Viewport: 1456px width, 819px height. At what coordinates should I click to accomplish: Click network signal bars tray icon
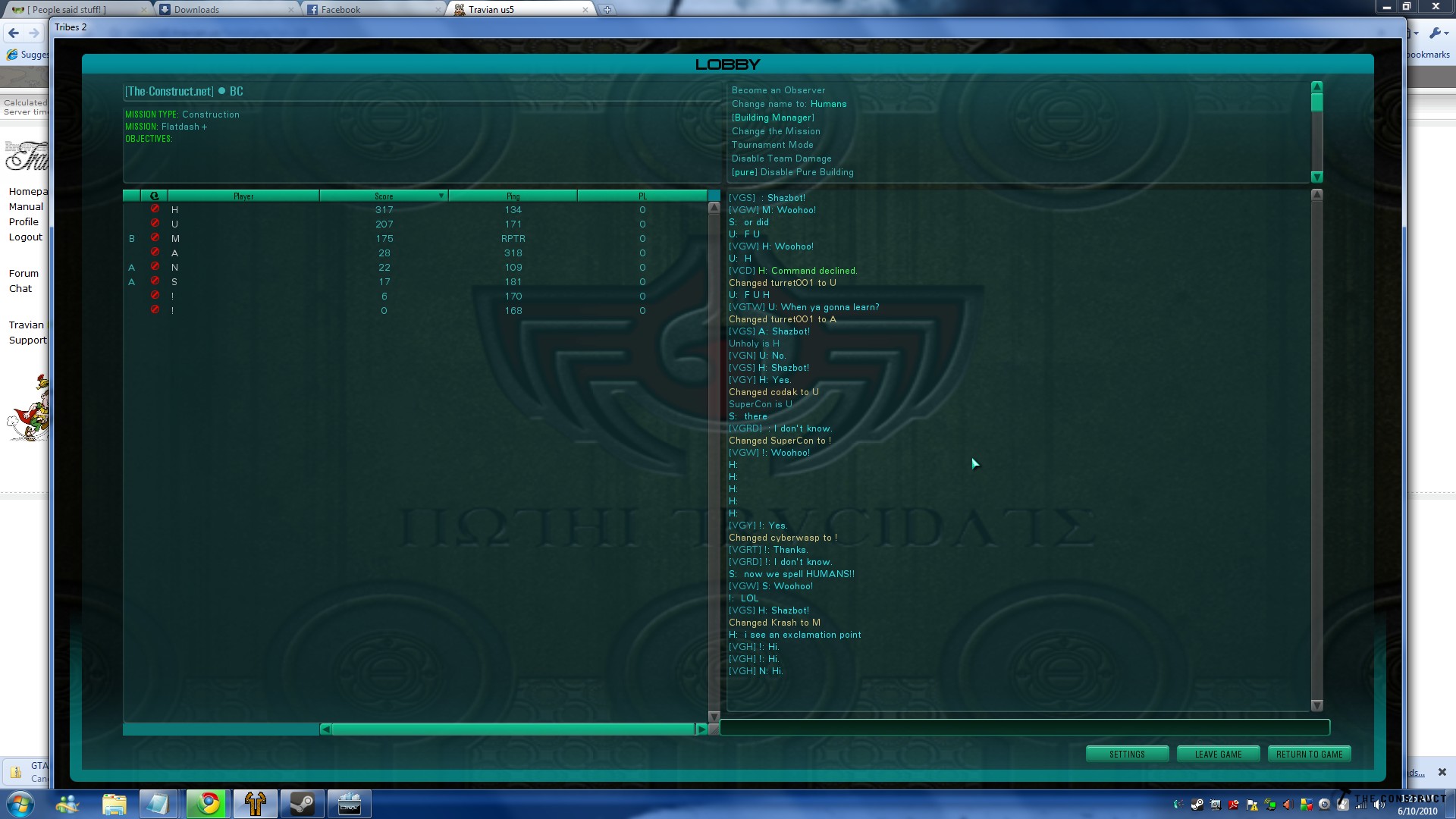(x=1362, y=804)
